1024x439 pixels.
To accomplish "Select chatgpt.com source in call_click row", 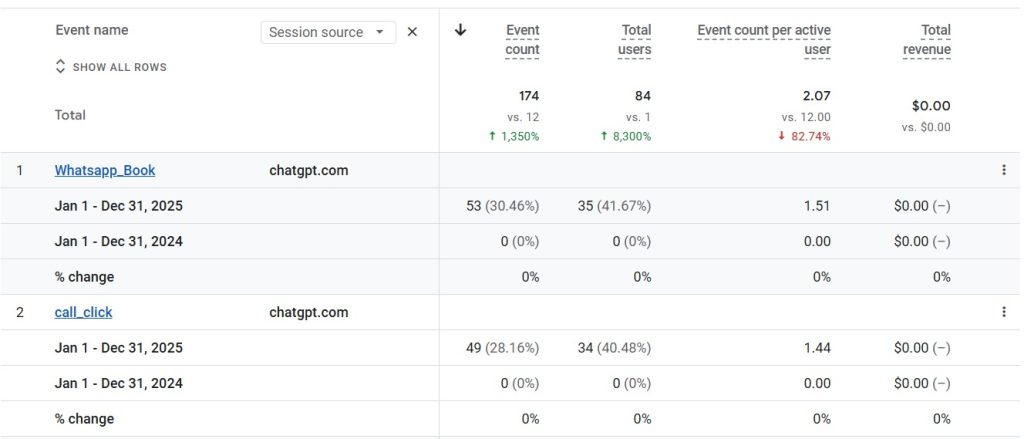I will [x=308, y=312].
